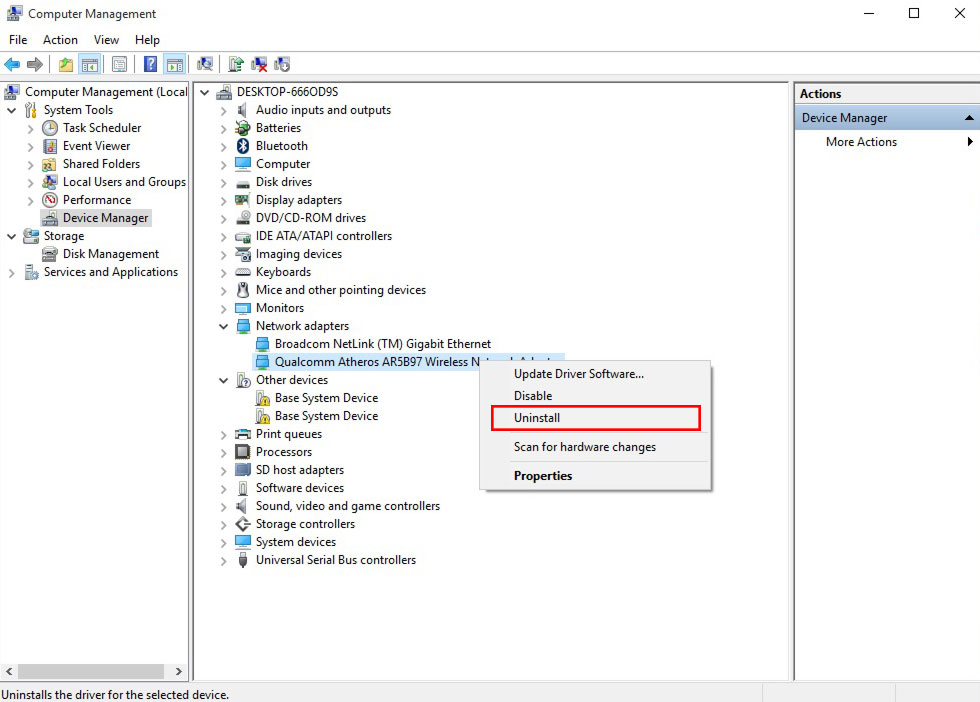Select Qualcomm Atheros AR5B97 Wireless adapter
Image resolution: width=980 pixels, height=702 pixels.
[378, 362]
